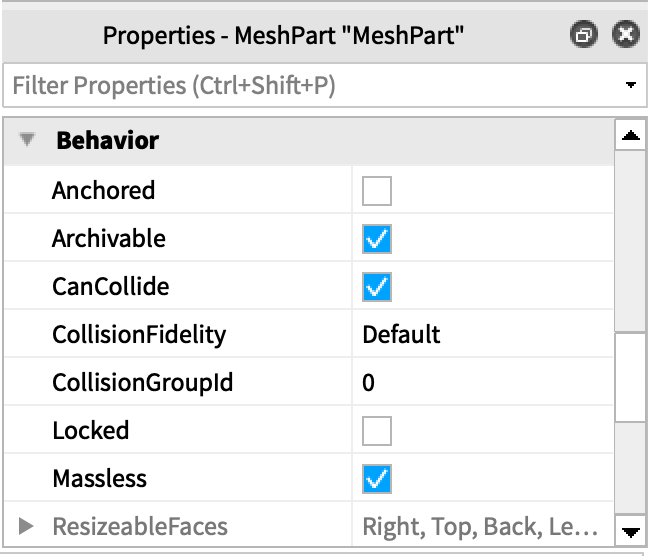This screenshot has height=556, width=648.
Task: Select the Anchored property label
Action: coord(104,190)
